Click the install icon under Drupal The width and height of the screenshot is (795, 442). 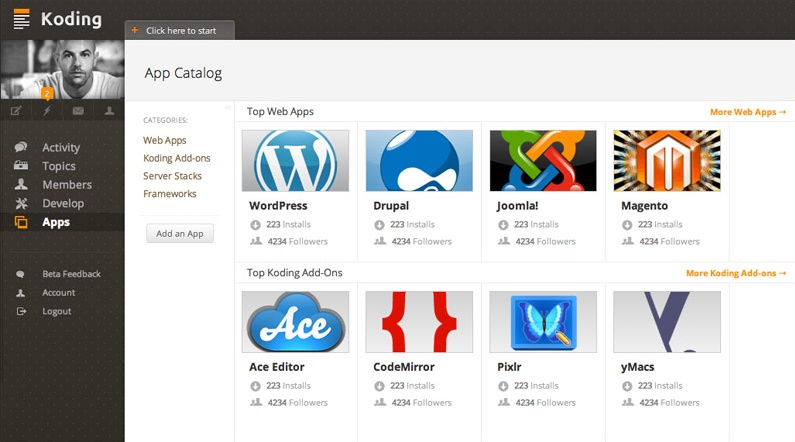click(379, 225)
